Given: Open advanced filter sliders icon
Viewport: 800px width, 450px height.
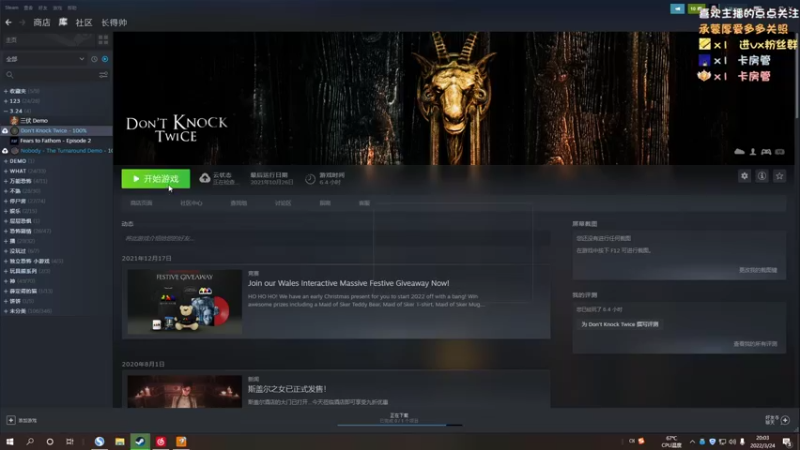Looking at the screenshot, I should pos(104,75).
